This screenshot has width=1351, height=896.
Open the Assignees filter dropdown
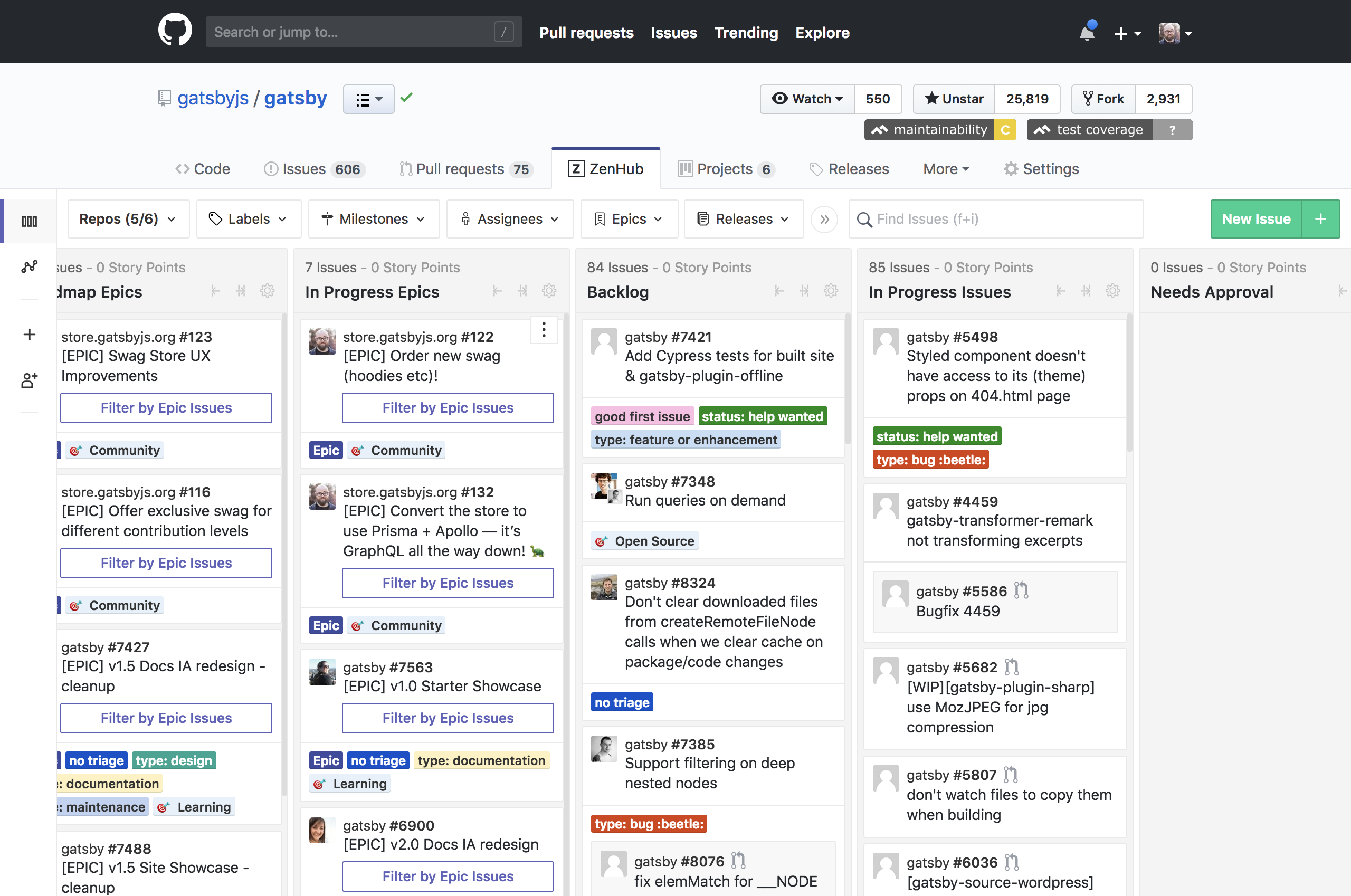509,219
